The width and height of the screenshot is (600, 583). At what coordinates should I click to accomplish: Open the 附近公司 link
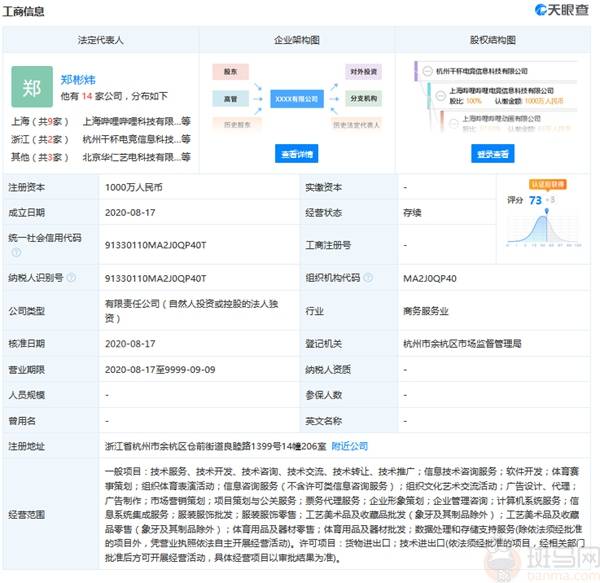click(x=349, y=446)
